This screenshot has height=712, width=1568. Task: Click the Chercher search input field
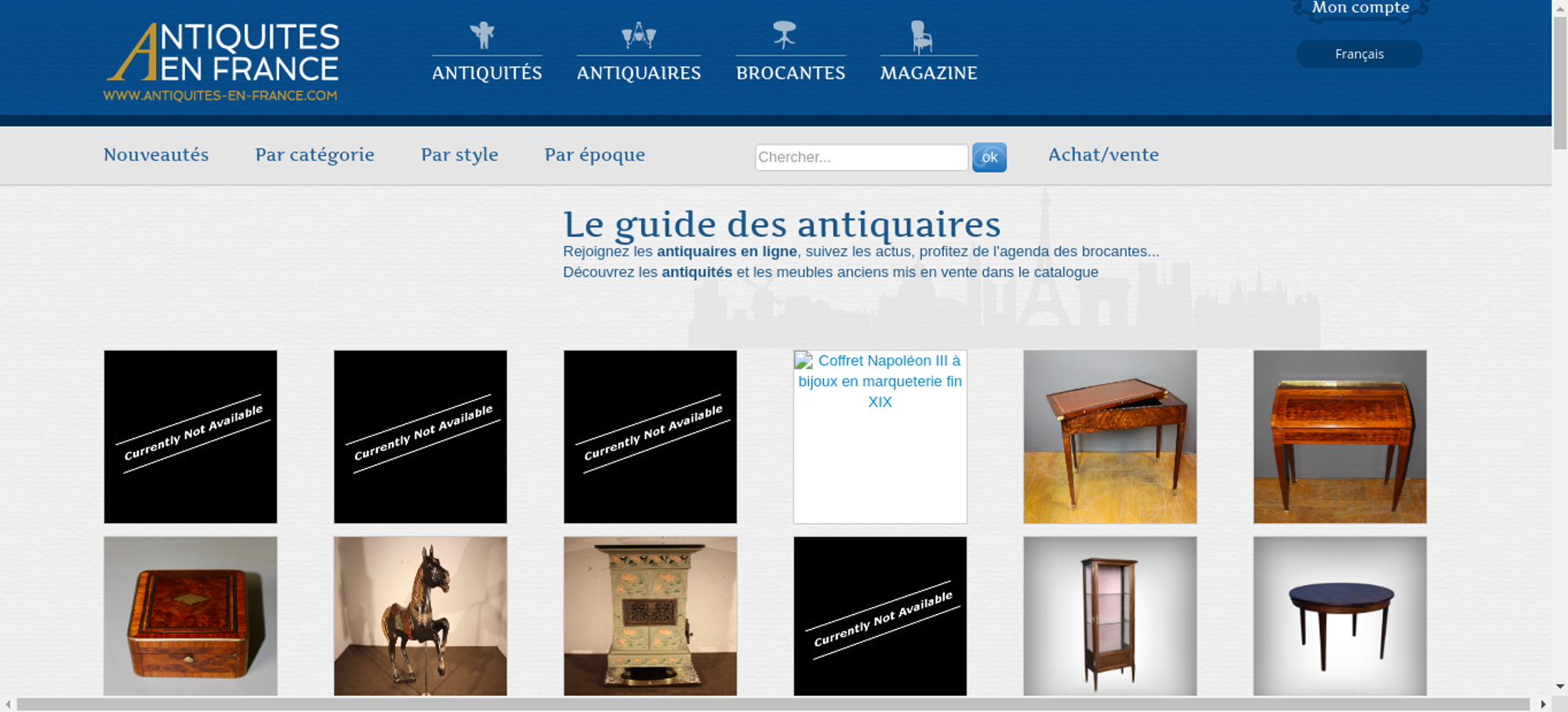[x=861, y=157]
